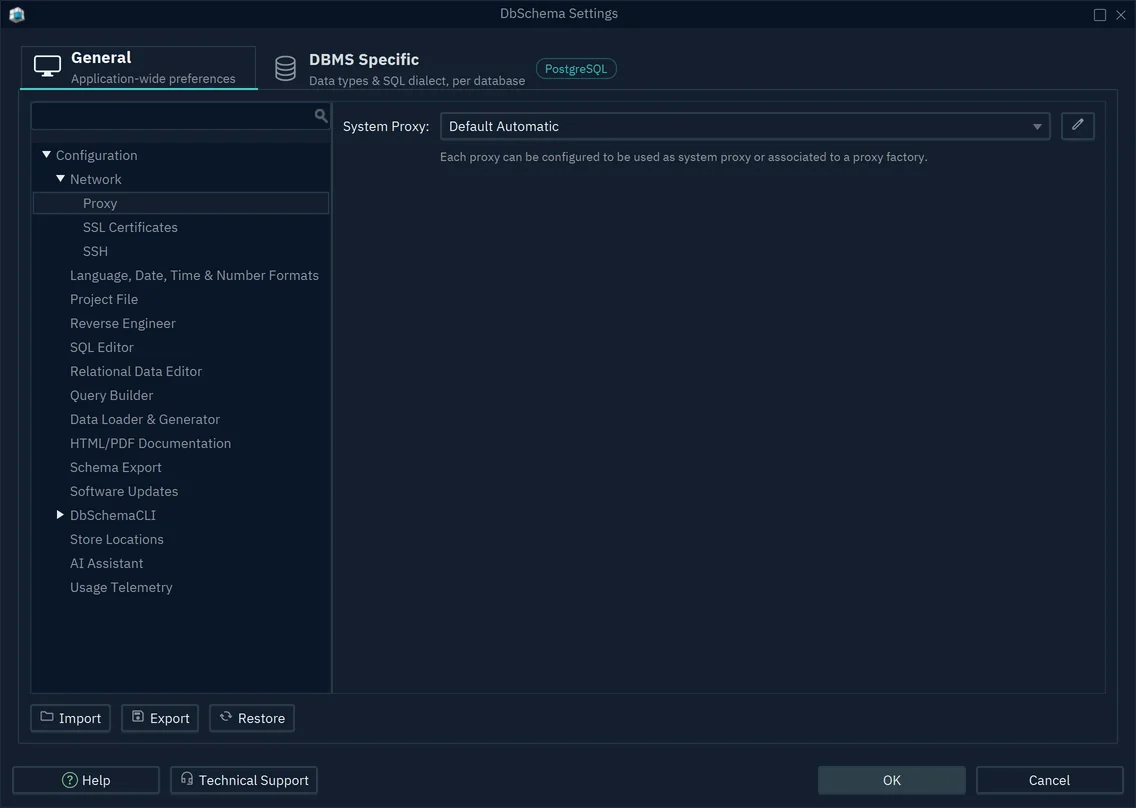Open AI Assistant settings
1136x808 pixels.
pyautogui.click(x=106, y=562)
